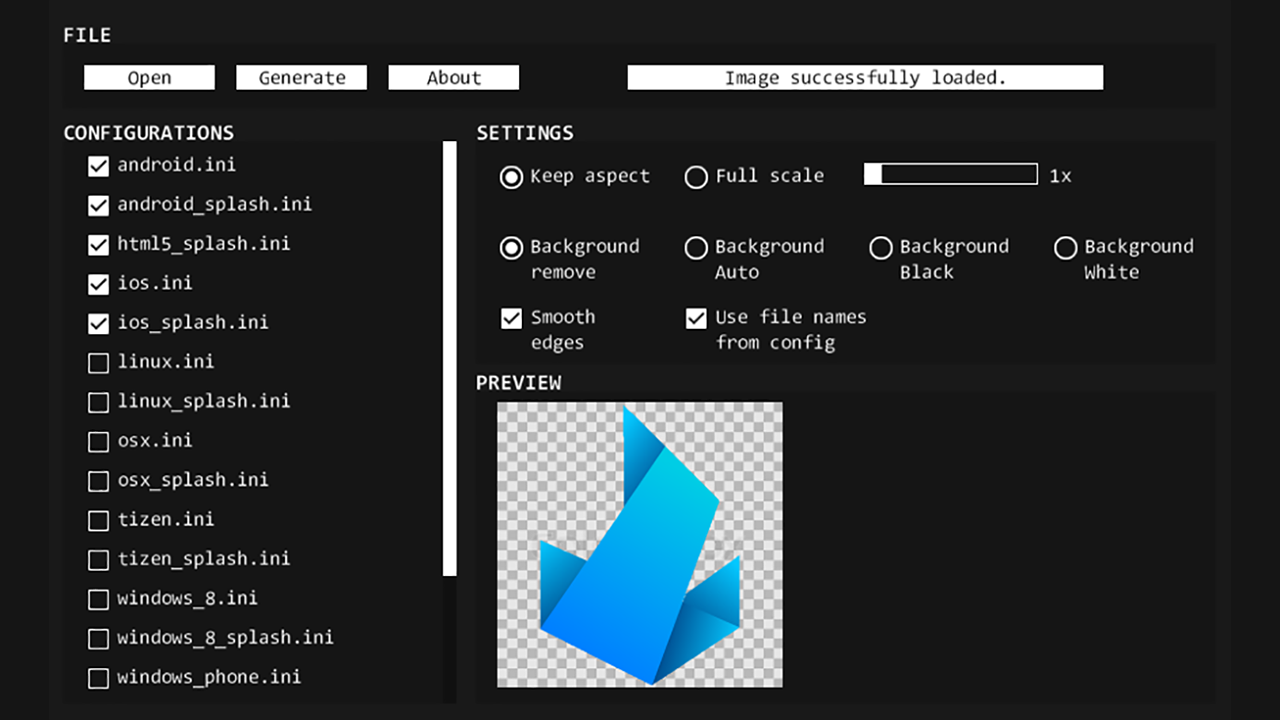Screen dimensions: 1280x720
Task: Choose Background Auto option
Action: (x=696, y=248)
